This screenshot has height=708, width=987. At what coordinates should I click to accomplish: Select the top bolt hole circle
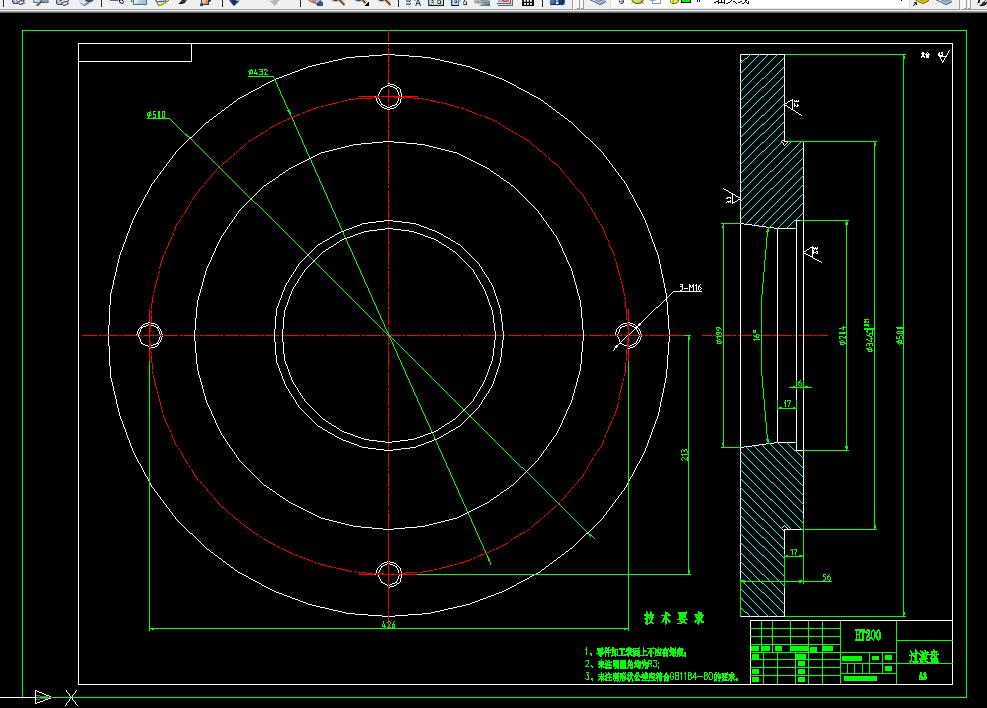(x=389, y=97)
